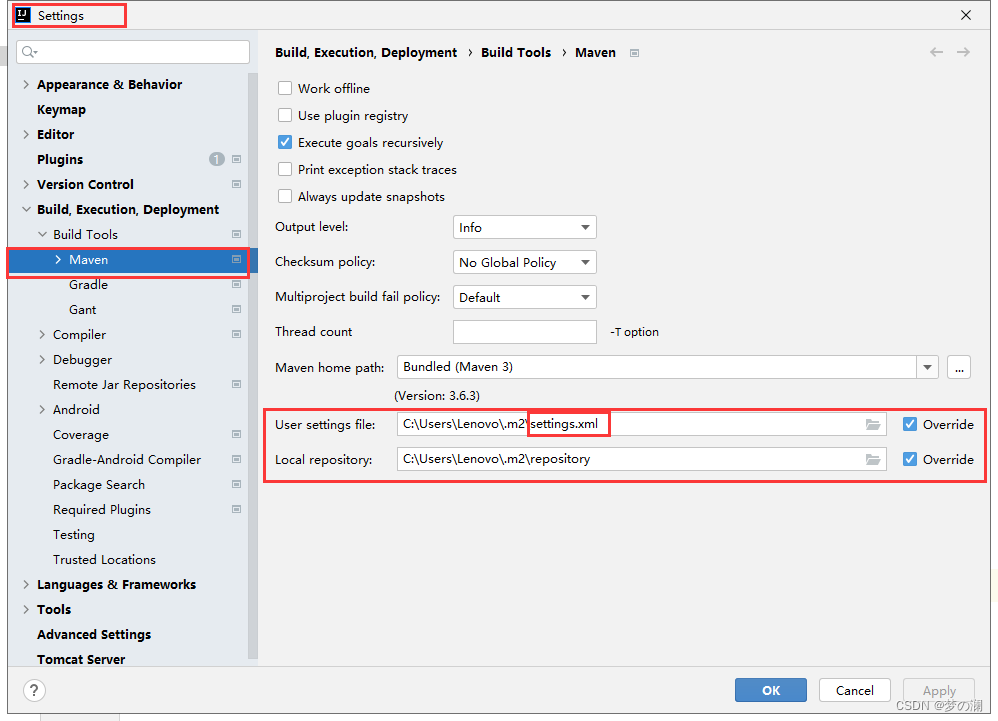Click project-level icon beside Gradle-Android Compiler

(236, 459)
